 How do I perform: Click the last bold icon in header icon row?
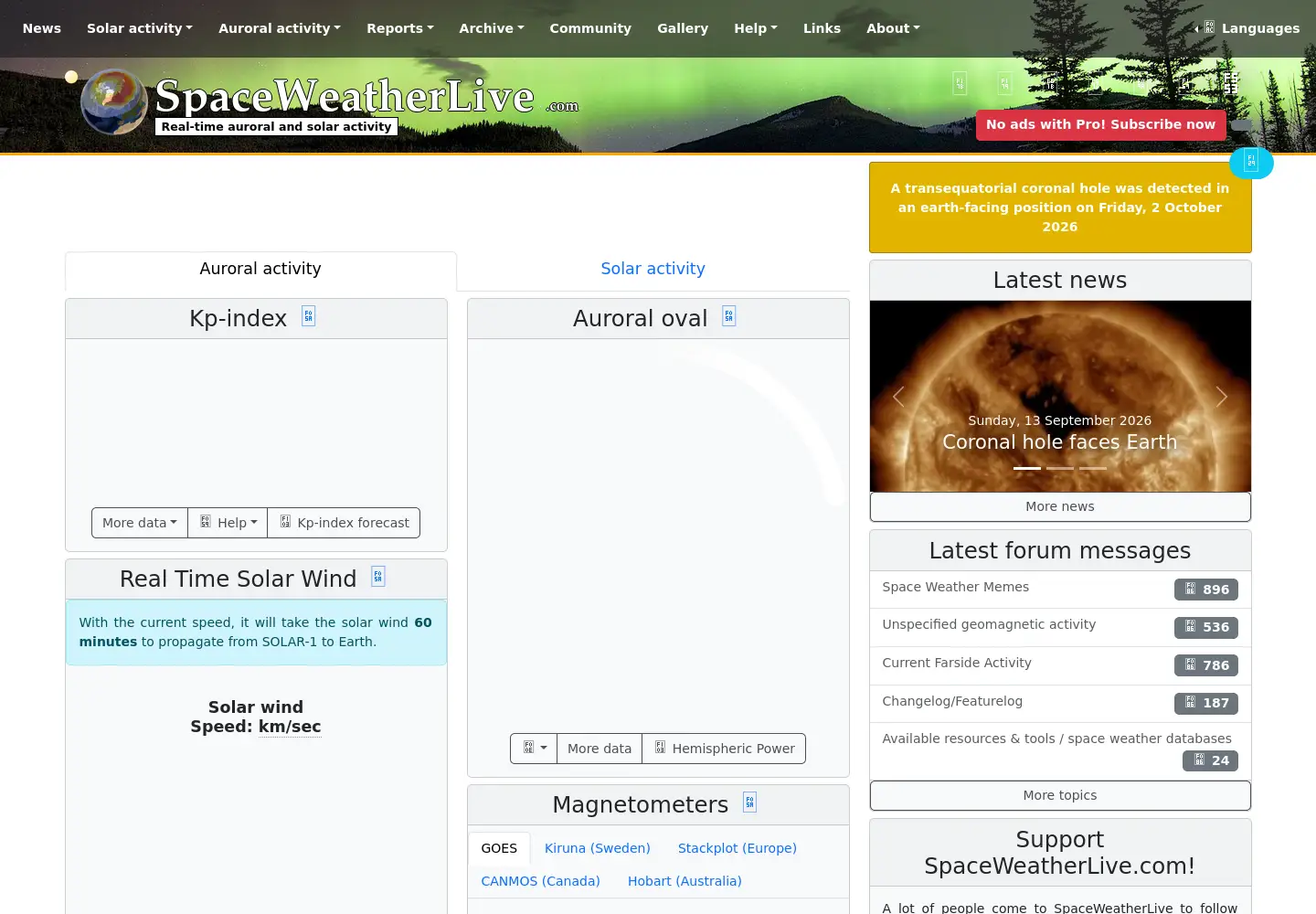1231,83
